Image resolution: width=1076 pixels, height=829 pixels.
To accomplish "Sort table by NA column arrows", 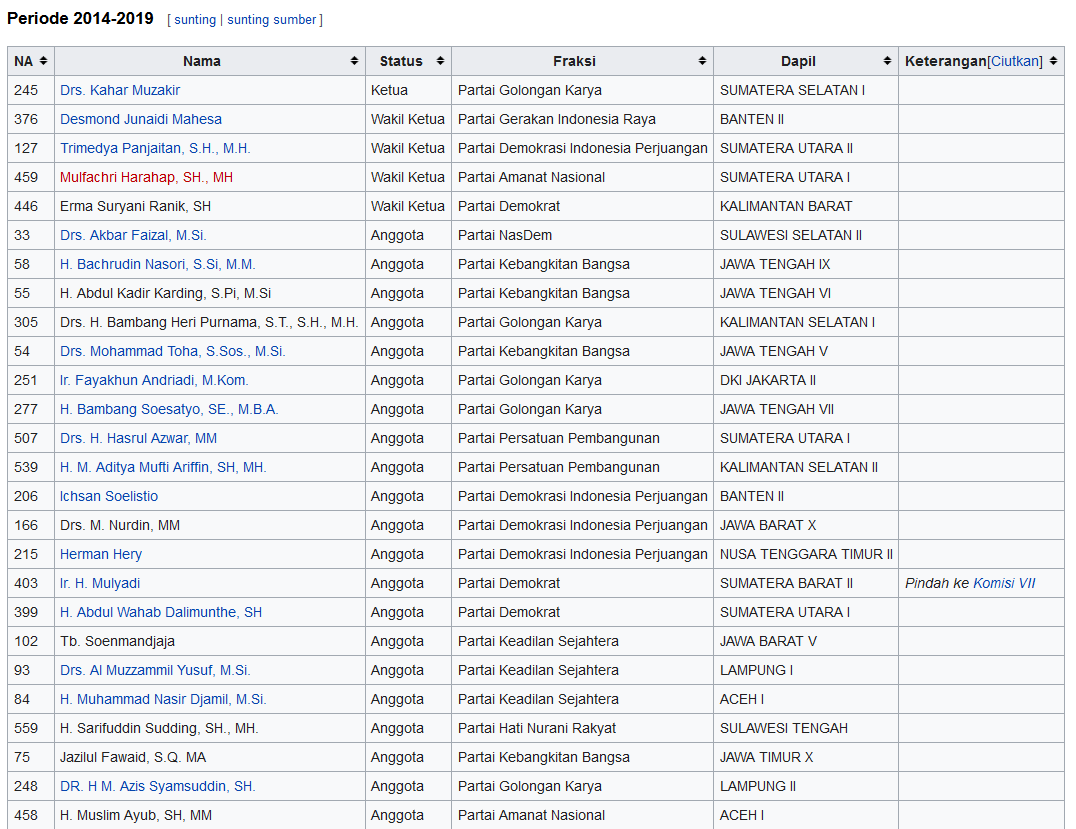I will point(43,61).
